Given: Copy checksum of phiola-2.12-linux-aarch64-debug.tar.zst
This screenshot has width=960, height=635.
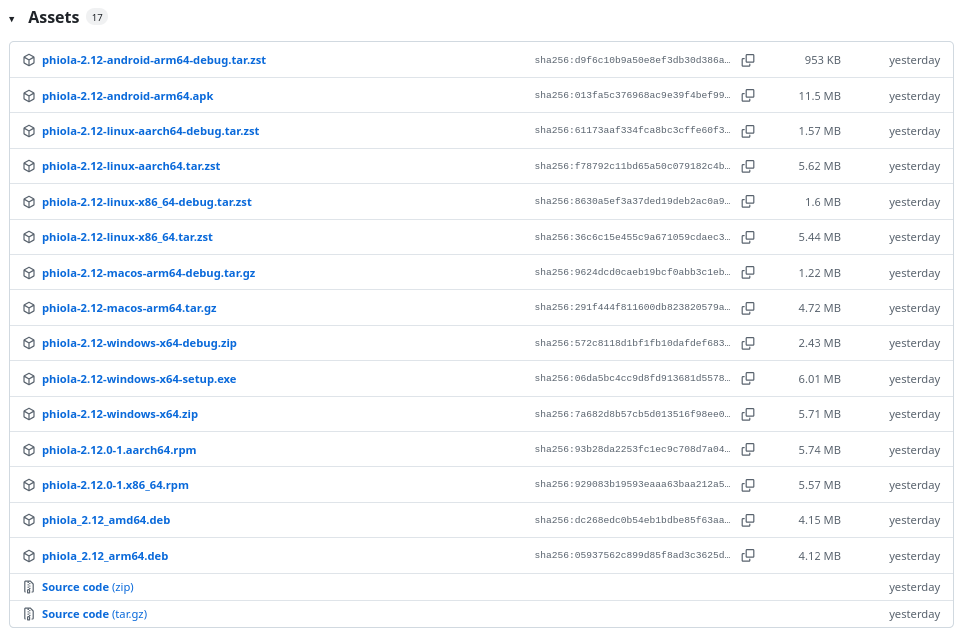Looking at the screenshot, I should coord(748,131).
